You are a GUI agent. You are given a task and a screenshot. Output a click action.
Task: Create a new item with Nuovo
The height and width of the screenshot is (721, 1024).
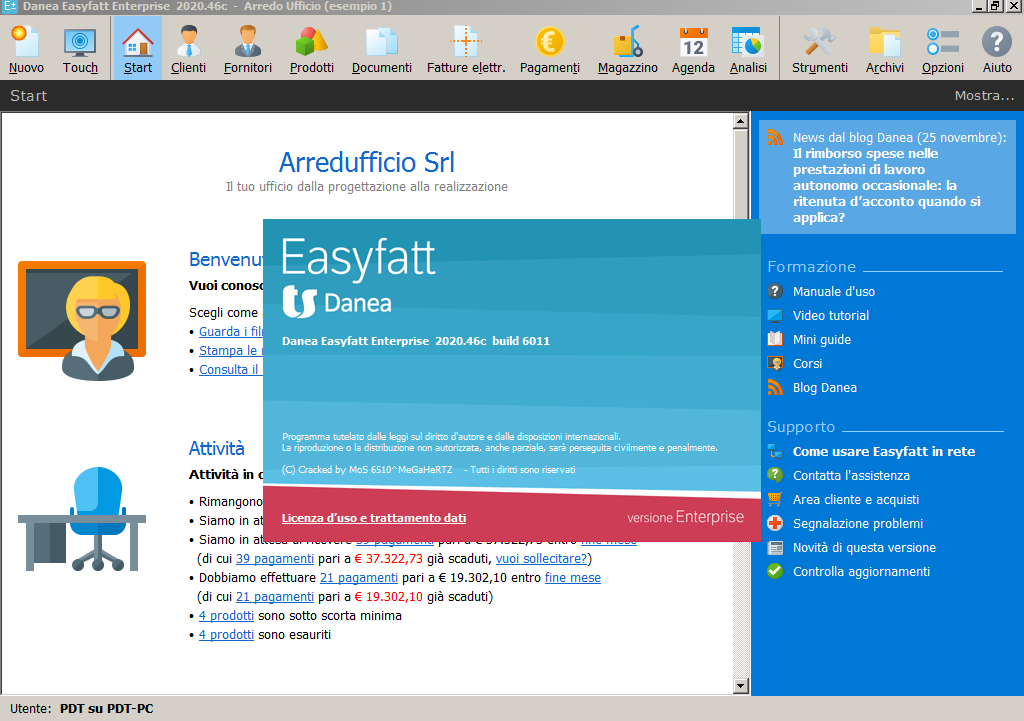(x=26, y=49)
